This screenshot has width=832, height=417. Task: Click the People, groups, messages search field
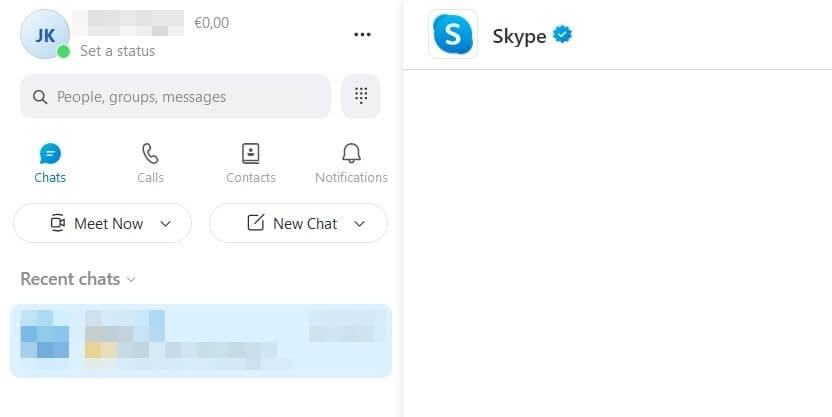tap(175, 97)
